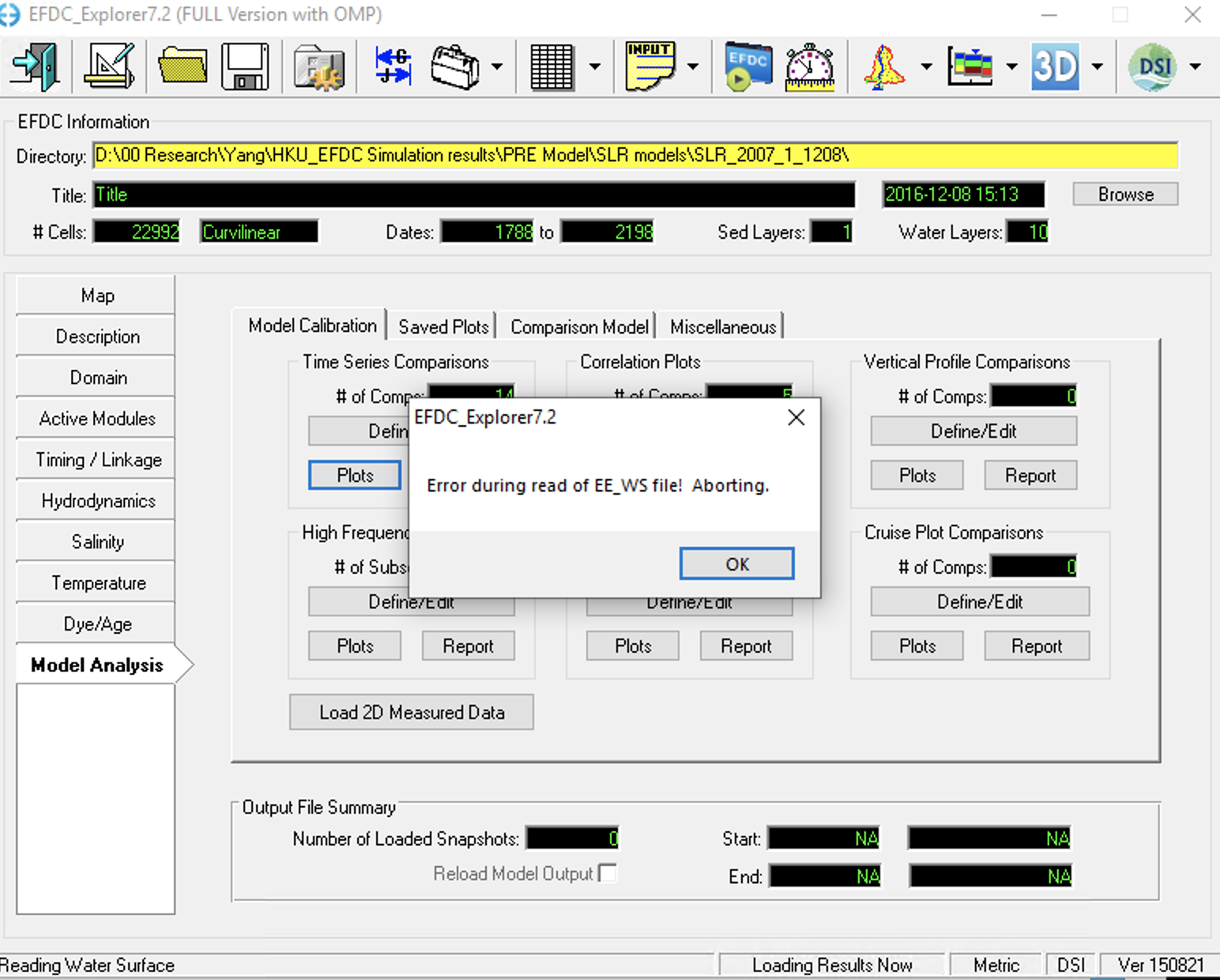Click the blue arrows compare icon

pos(393,66)
